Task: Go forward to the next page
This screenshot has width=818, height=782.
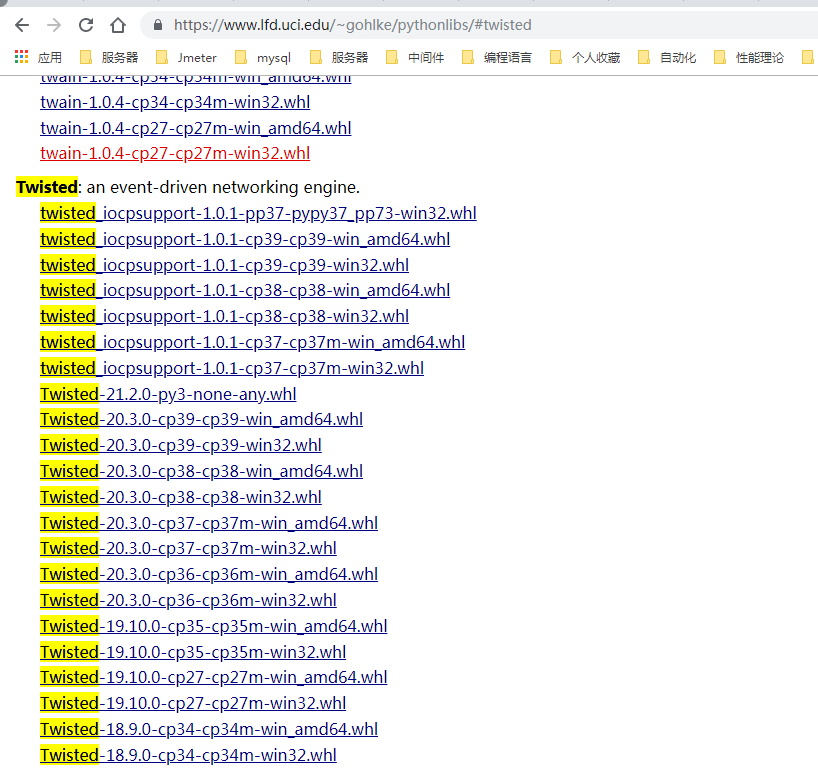Action: point(54,25)
